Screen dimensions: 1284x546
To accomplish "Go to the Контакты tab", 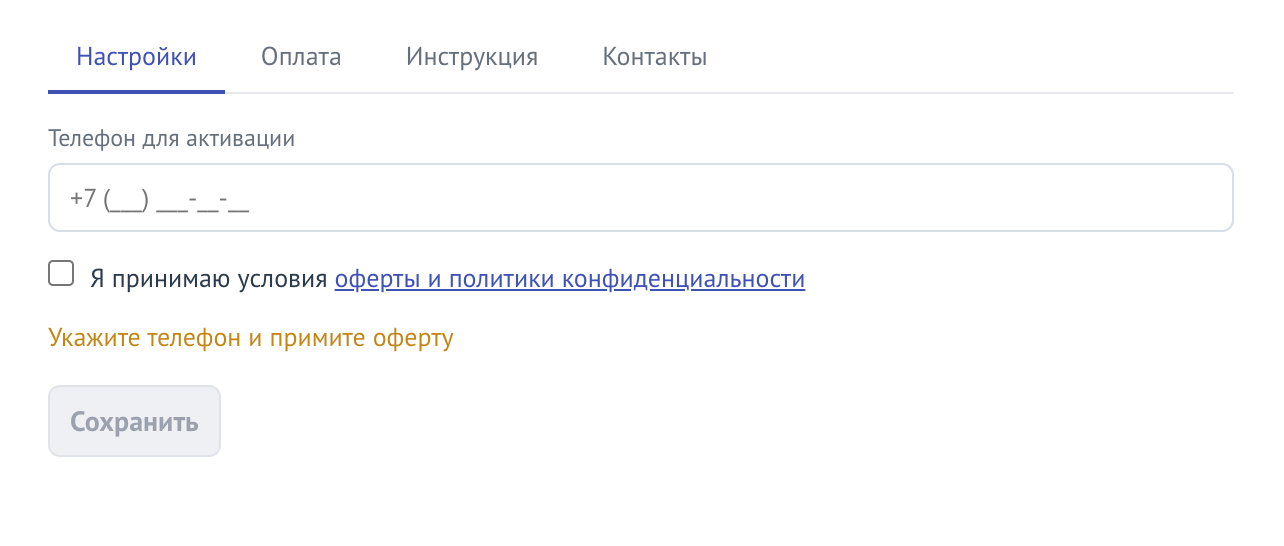I will (655, 57).
